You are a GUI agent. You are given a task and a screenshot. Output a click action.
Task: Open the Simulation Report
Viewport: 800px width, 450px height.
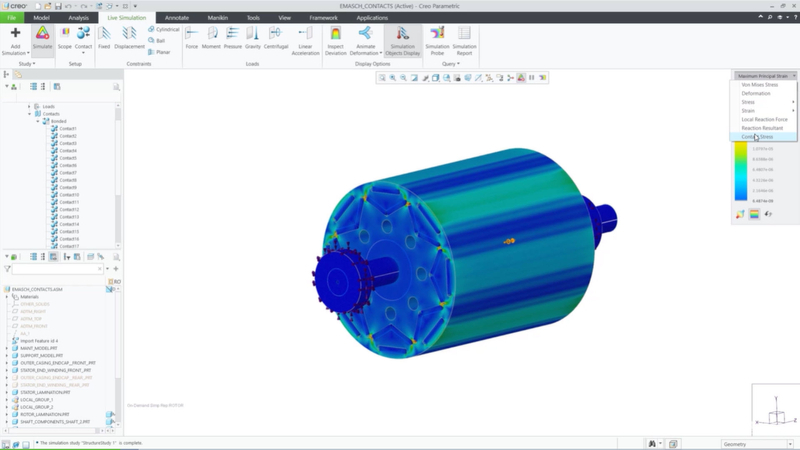pos(464,38)
